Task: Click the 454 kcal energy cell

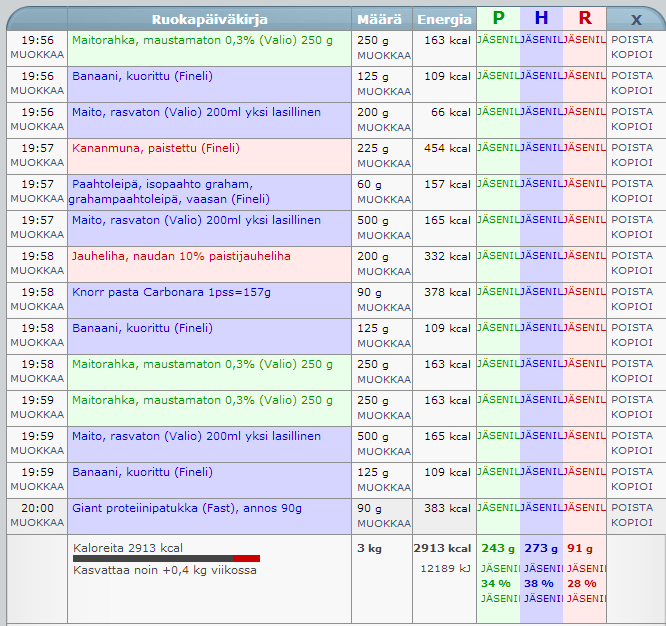Action: coord(447,148)
